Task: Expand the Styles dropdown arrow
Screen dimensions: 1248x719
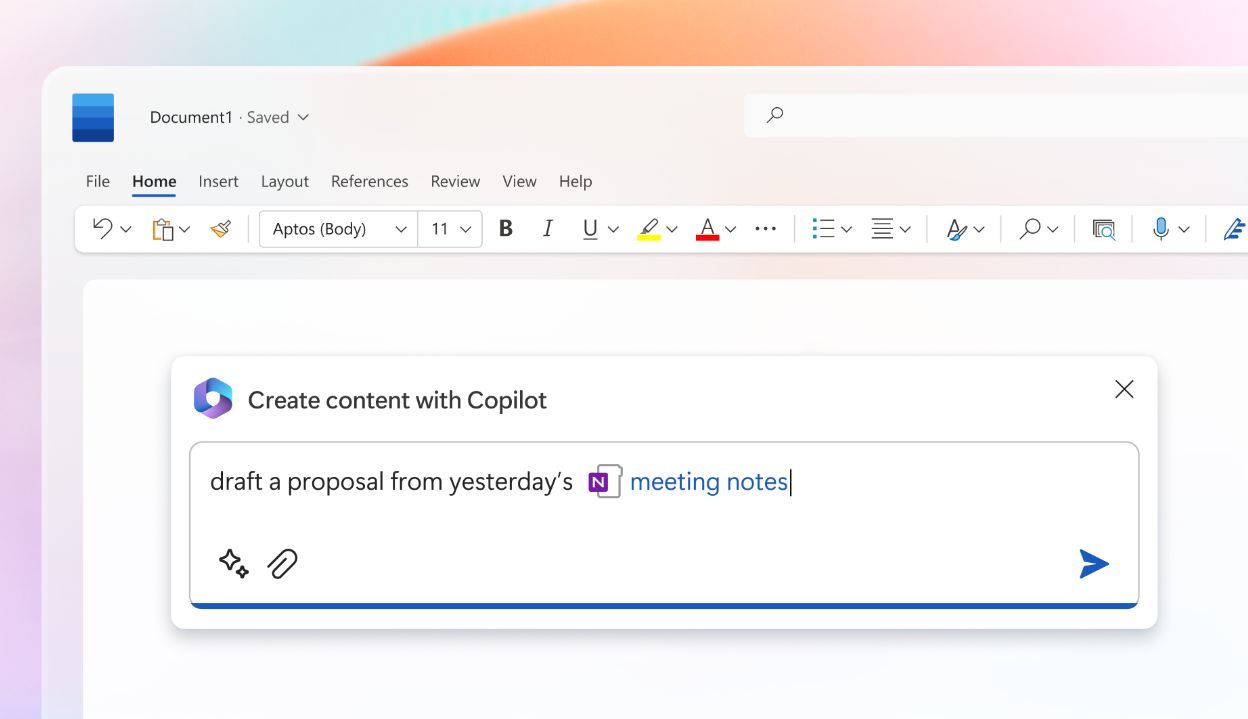Action: (x=979, y=230)
